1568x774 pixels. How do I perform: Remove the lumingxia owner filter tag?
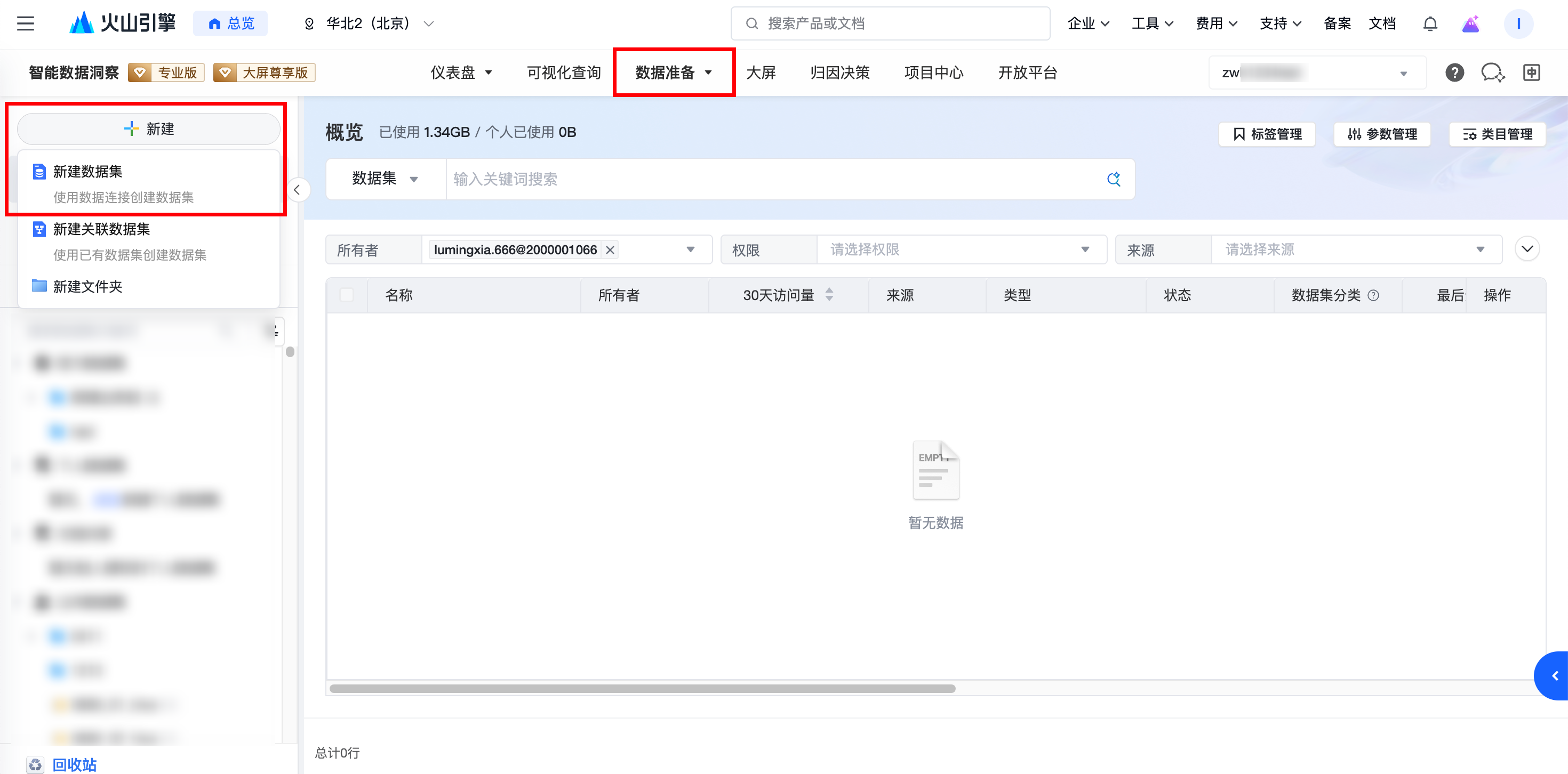tap(610, 249)
